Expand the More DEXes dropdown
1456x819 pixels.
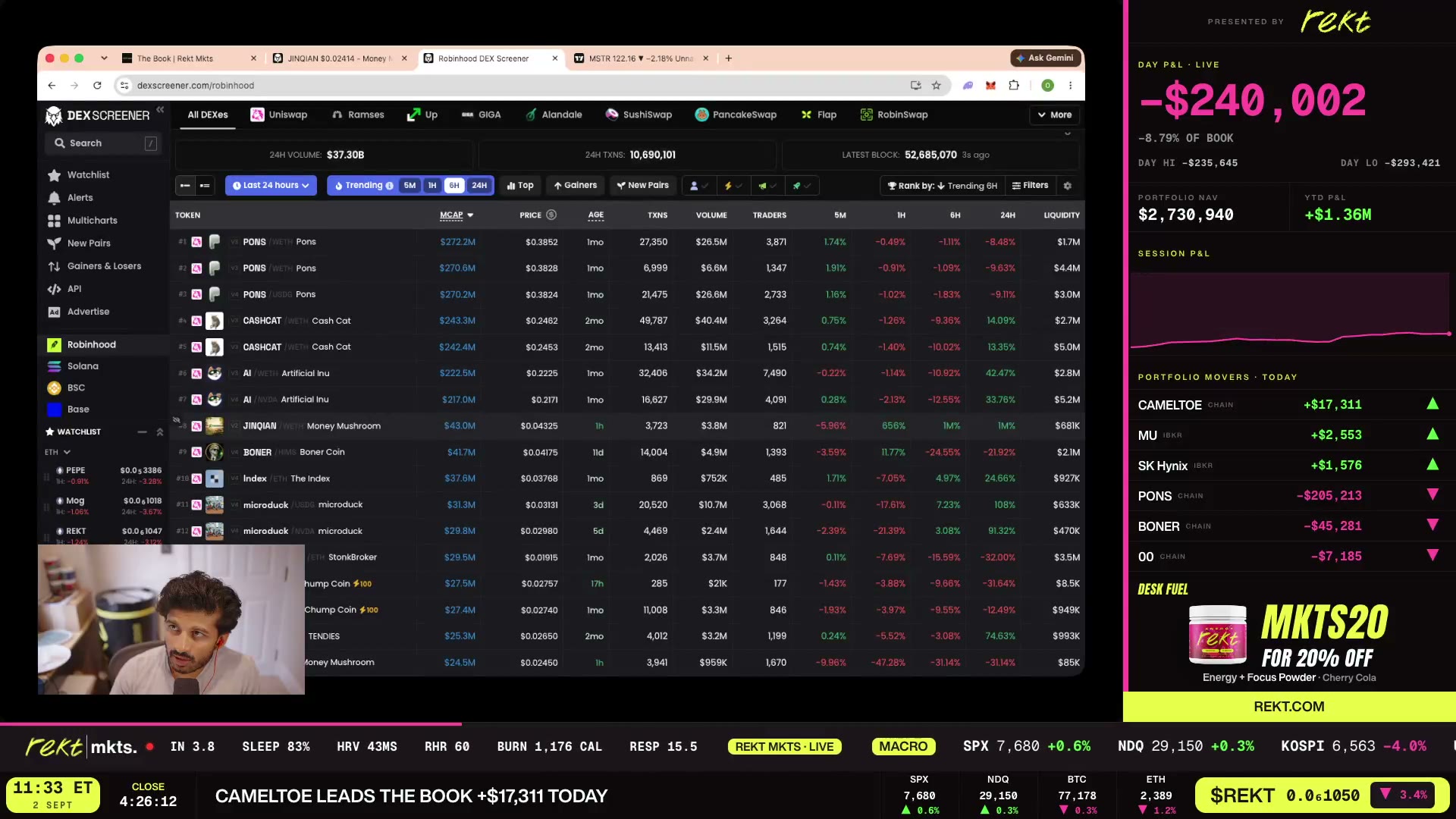[x=1054, y=115]
